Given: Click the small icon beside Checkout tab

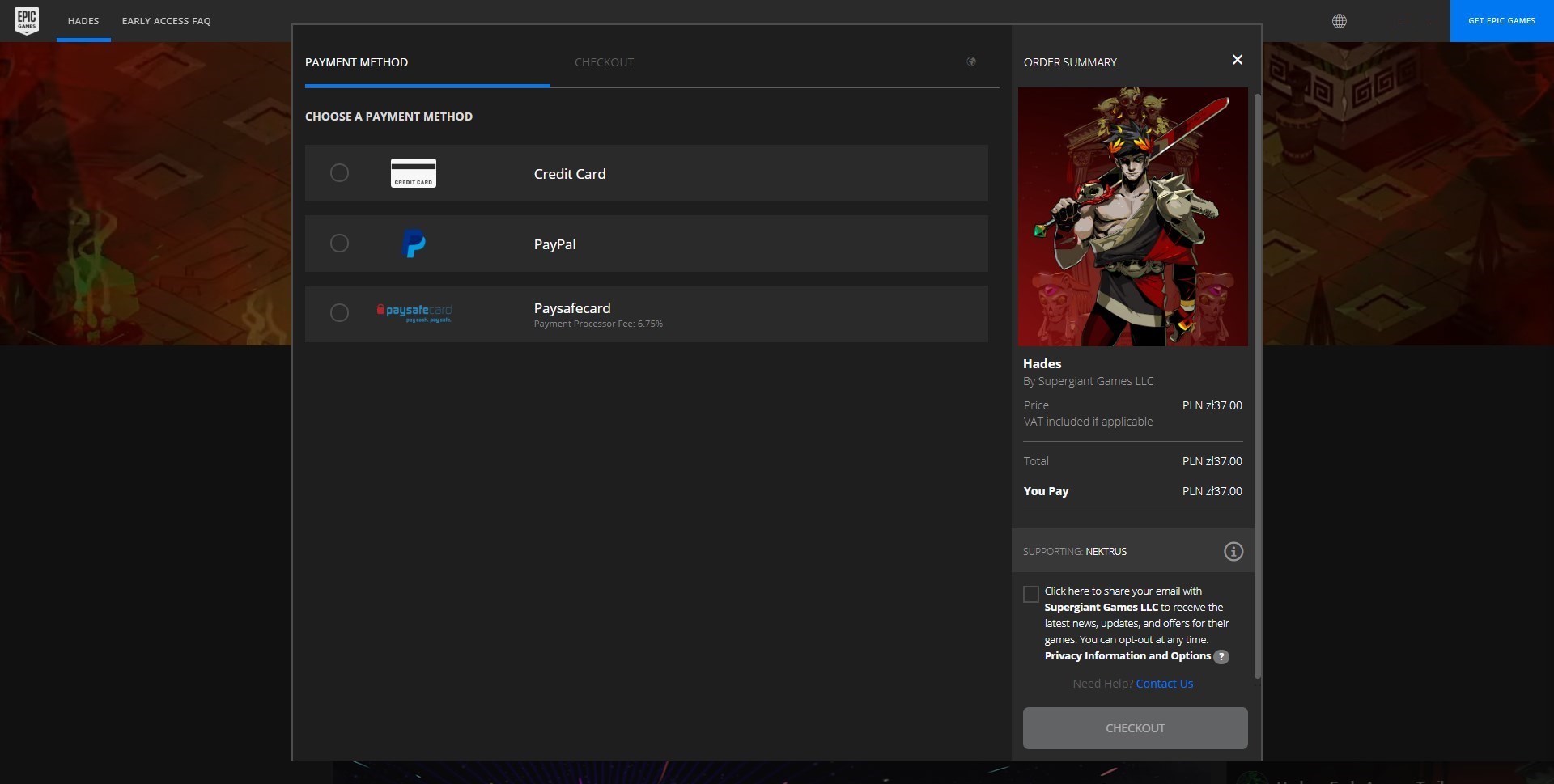Looking at the screenshot, I should click(x=971, y=61).
